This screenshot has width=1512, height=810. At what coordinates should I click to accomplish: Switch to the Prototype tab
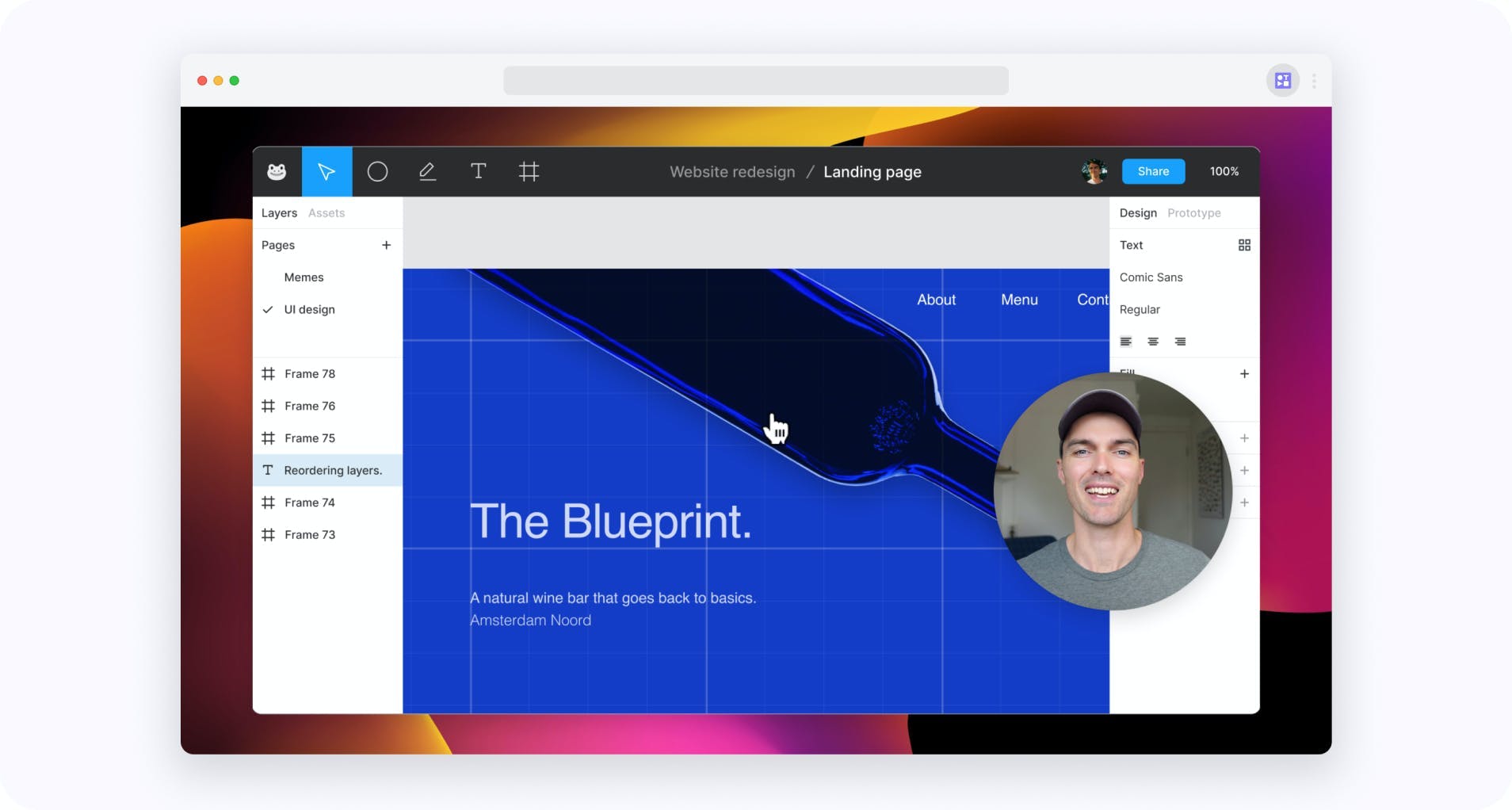[x=1193, y=213]
